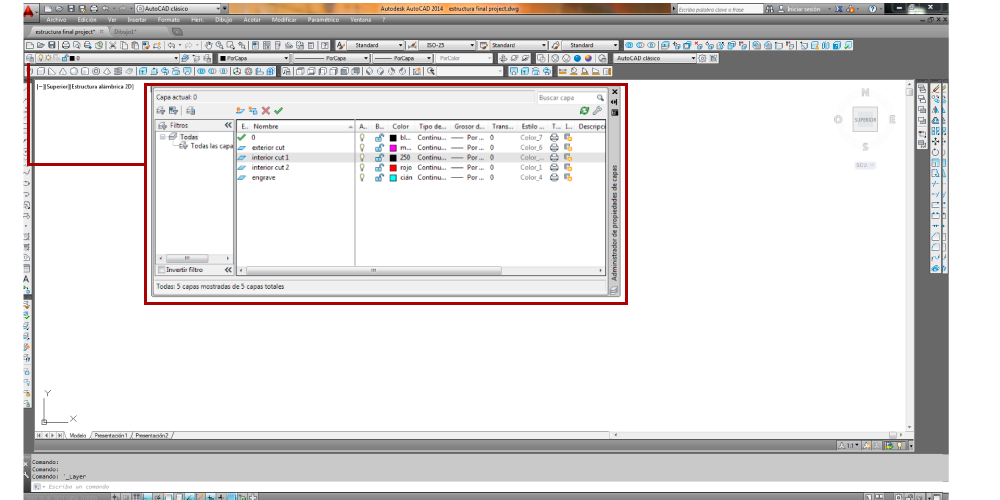The width and height of the screenshot is (1000, 500).
Task: Set current layer with green checkmark icon
Action: (278, 111)
